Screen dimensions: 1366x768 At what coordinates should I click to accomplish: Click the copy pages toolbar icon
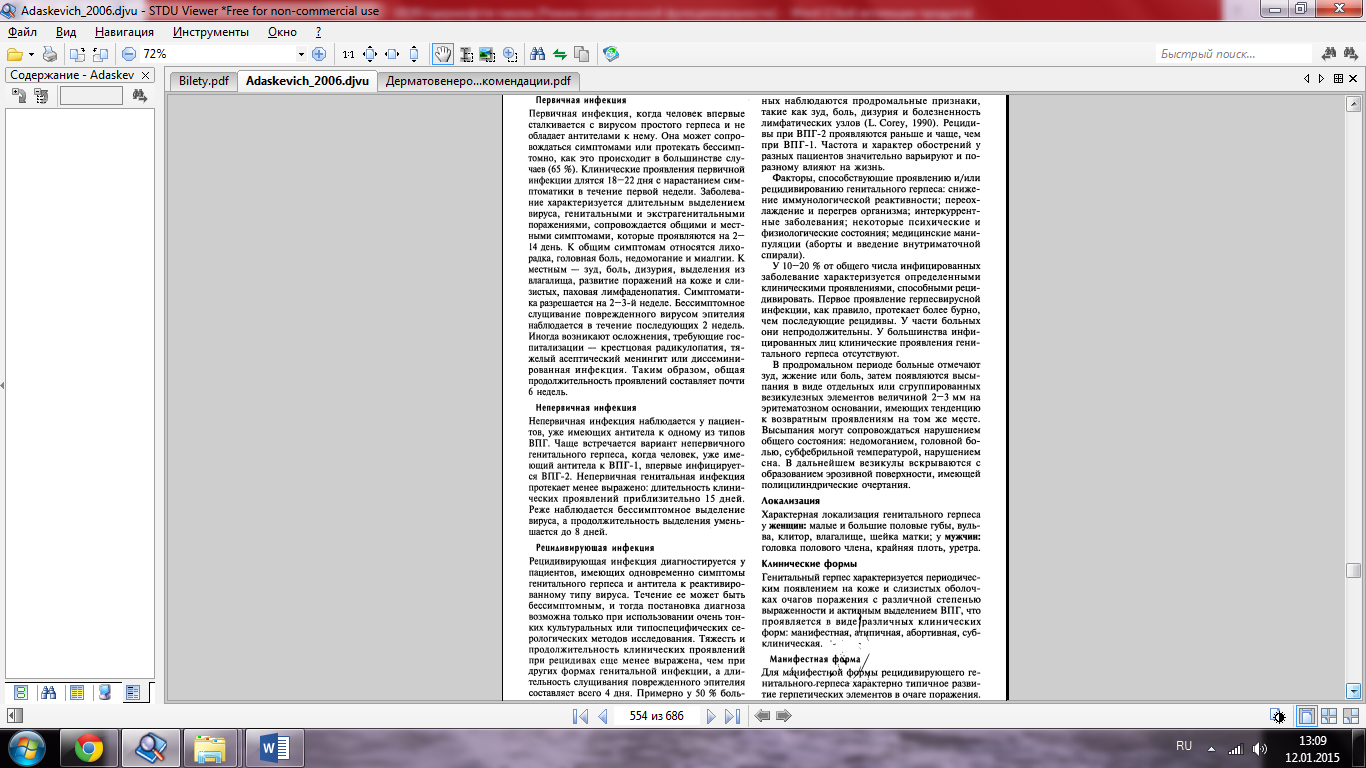582,54
